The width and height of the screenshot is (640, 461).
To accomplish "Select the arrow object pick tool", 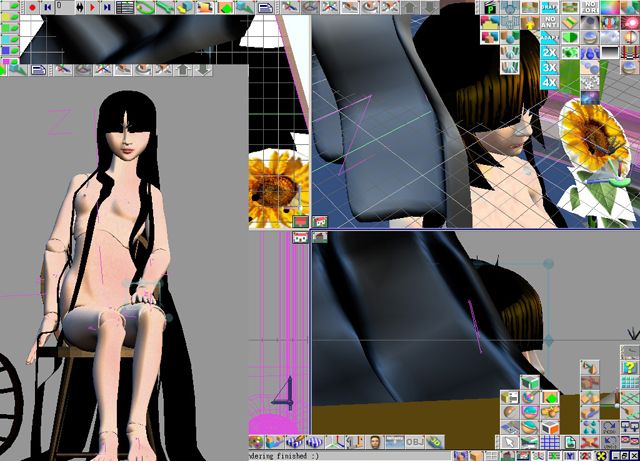I will click(510, 442).
